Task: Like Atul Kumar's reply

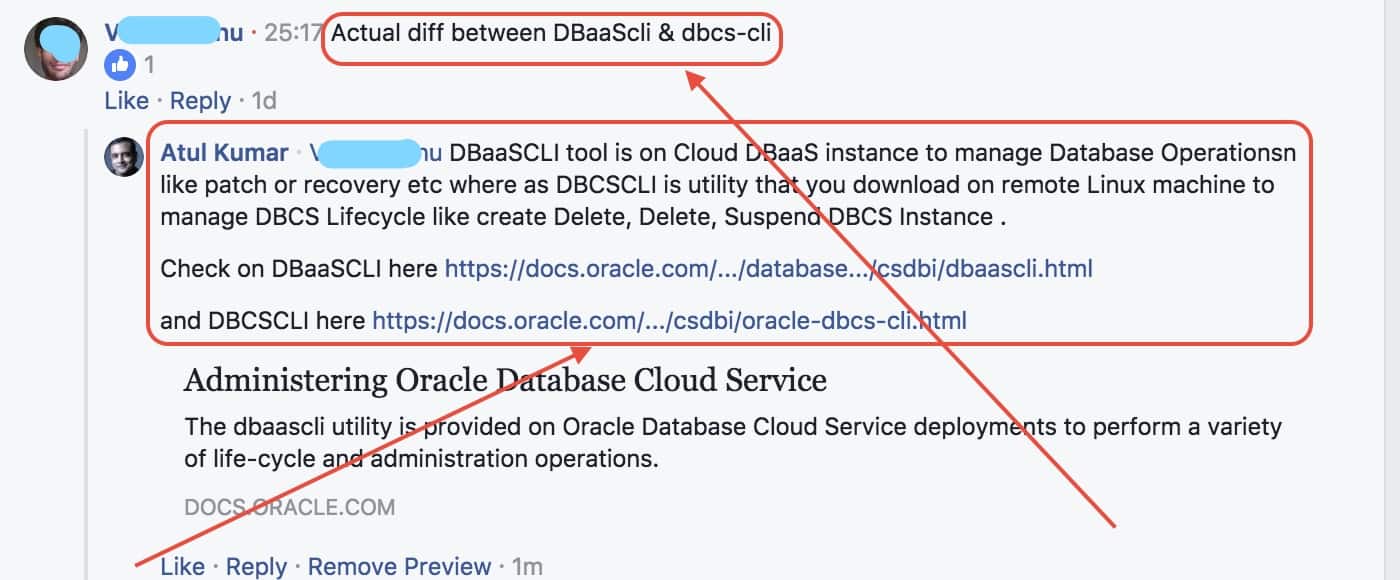Action: (x=182, y=567)
